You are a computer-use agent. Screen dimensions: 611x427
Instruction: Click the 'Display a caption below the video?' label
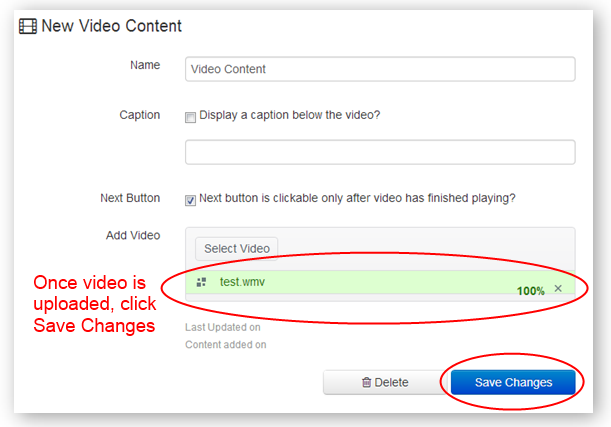point(289,115)
